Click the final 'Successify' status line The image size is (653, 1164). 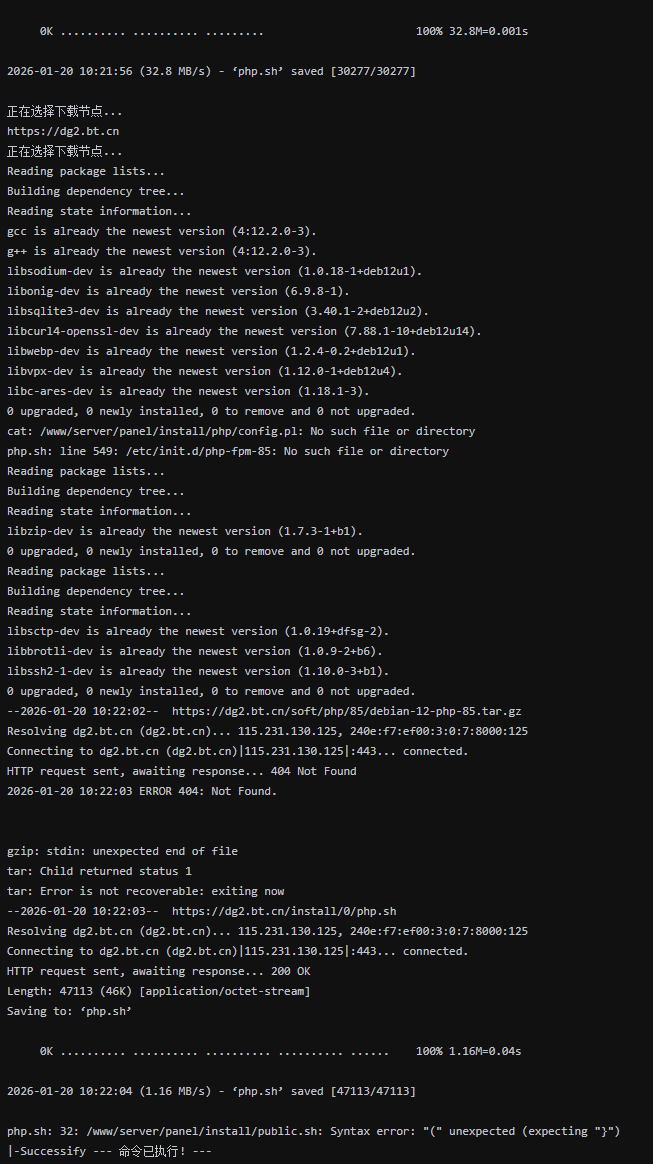(x=109, y=1151)
